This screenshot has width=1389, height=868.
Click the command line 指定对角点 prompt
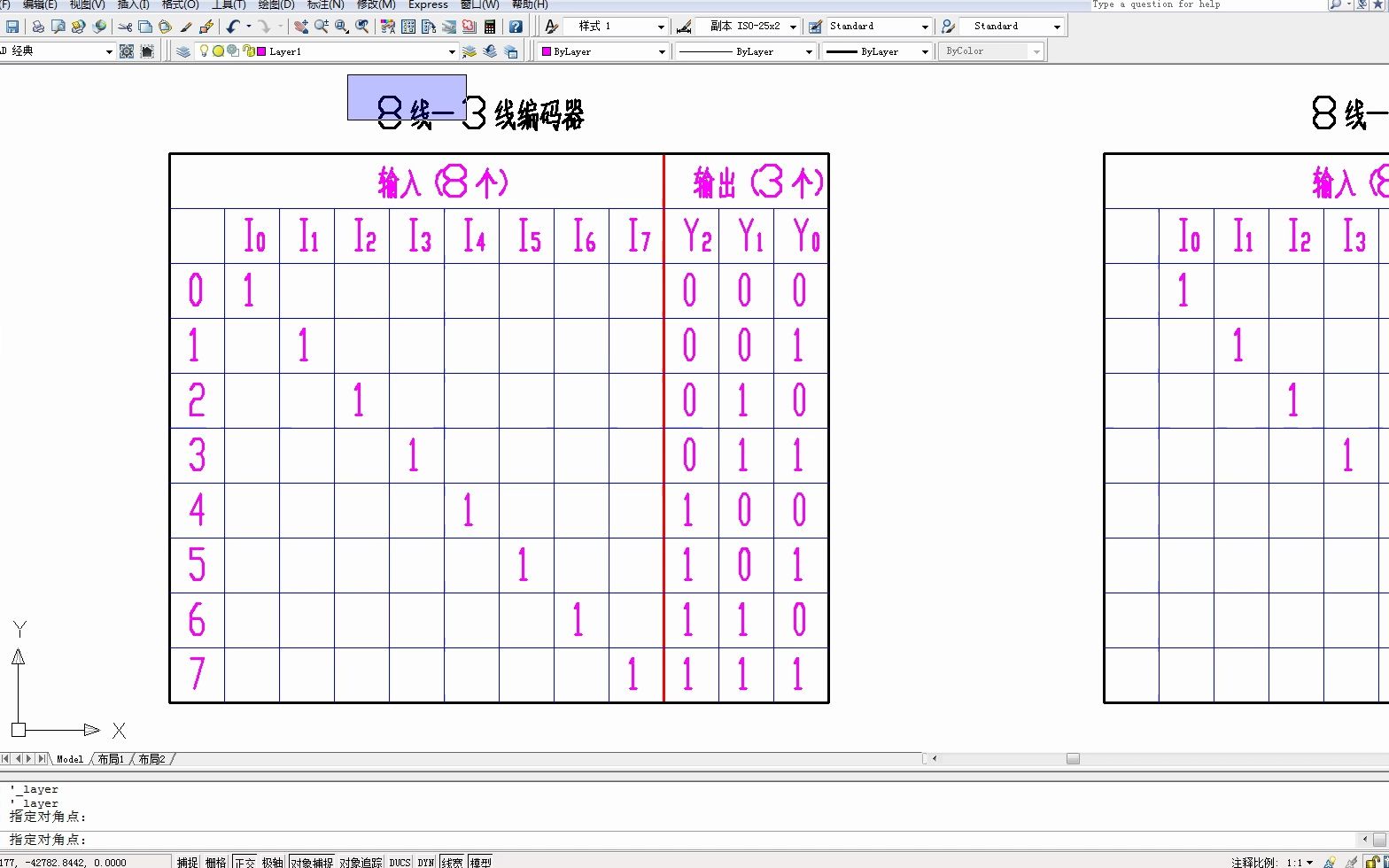pos(49,839)
